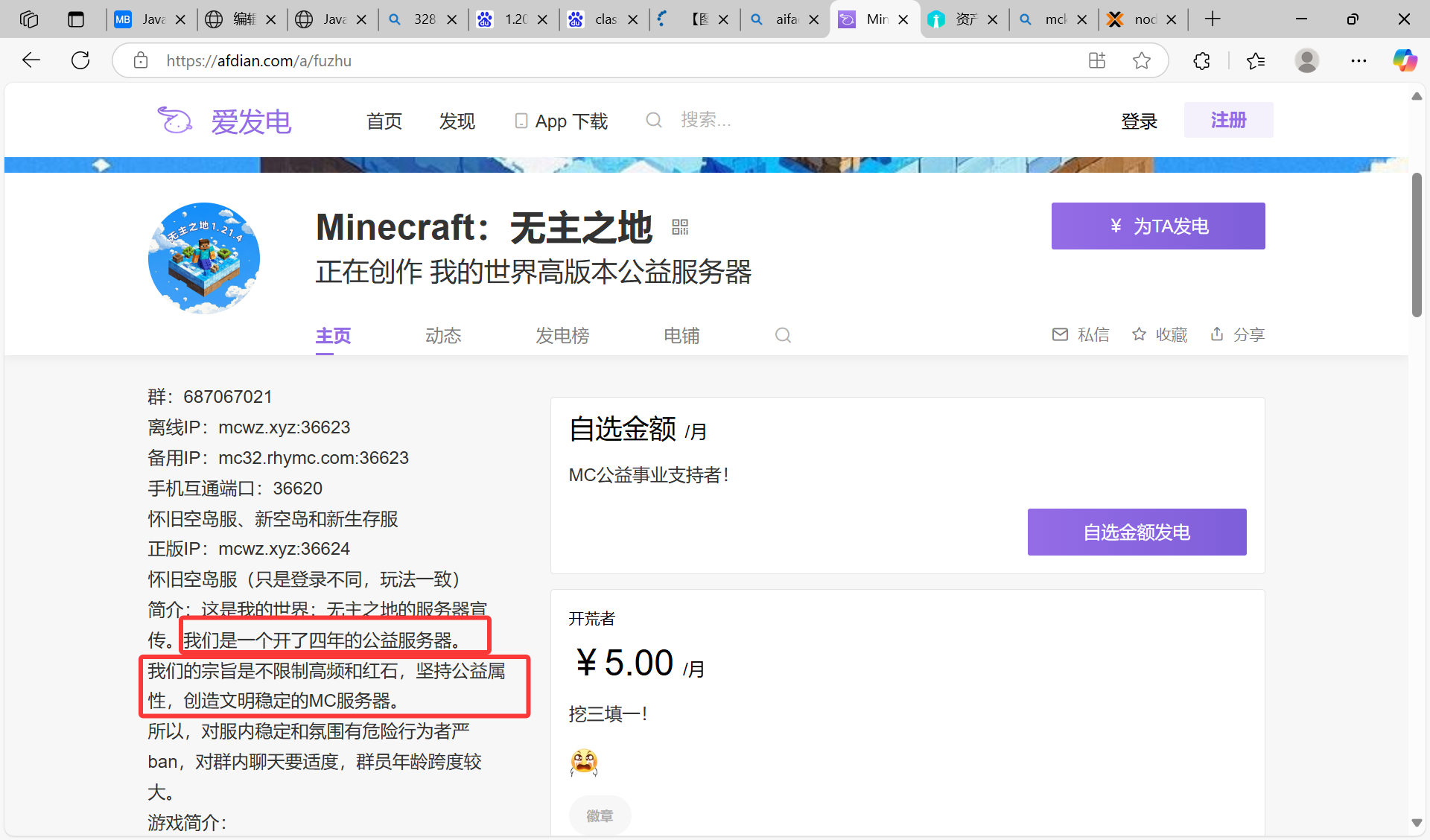The height and width of the screenshot is (840, 1430).
Task: Click the crying emoji under 开荒者 plan
Action: [x=584, y=763]
